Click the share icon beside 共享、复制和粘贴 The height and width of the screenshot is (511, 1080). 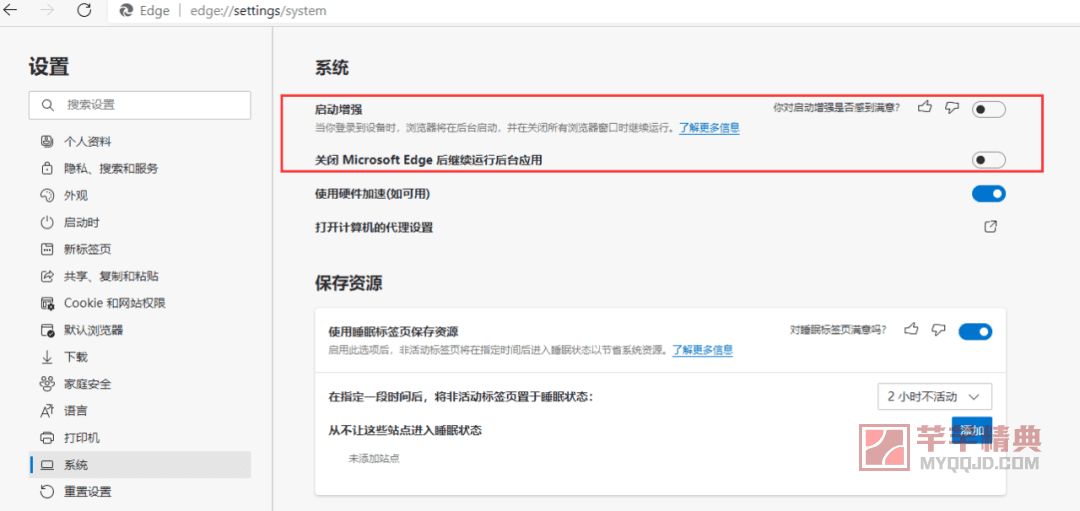coord(48,276)
